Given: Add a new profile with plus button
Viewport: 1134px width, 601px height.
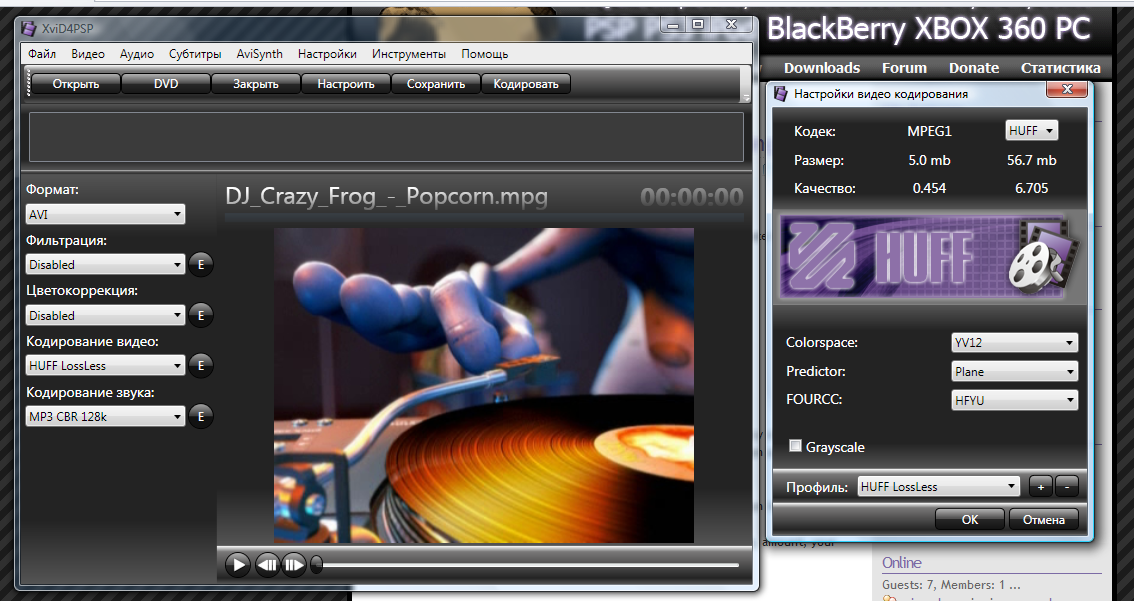Looking at the screenshot, I should tap(1041, 487).
